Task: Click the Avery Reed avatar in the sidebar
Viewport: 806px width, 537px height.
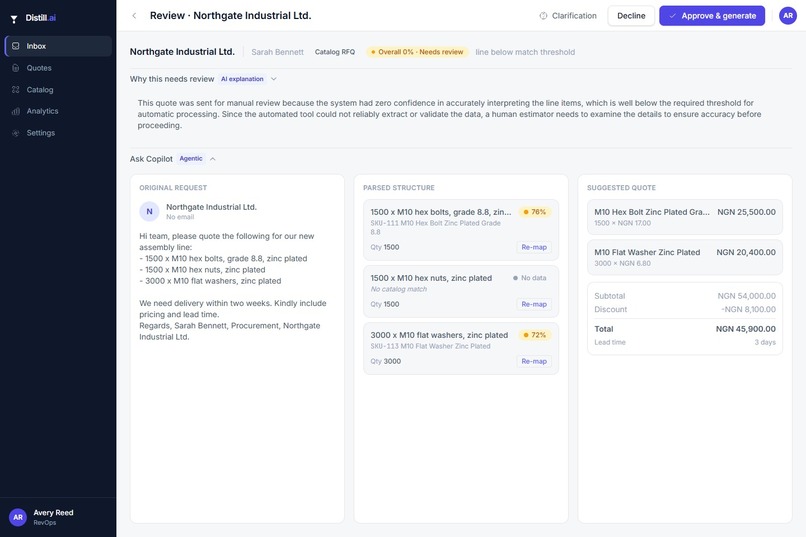Action: 18,517
